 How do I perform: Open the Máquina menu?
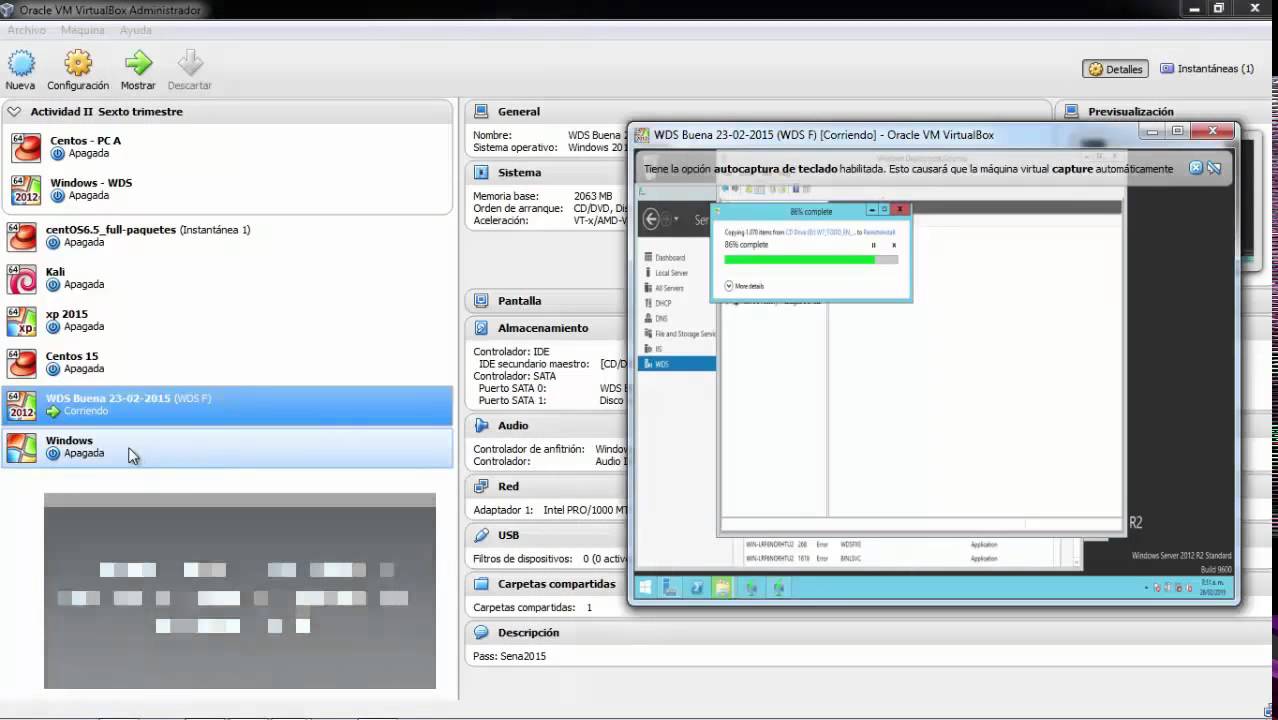pyautogui.click(x=83, y=30)
